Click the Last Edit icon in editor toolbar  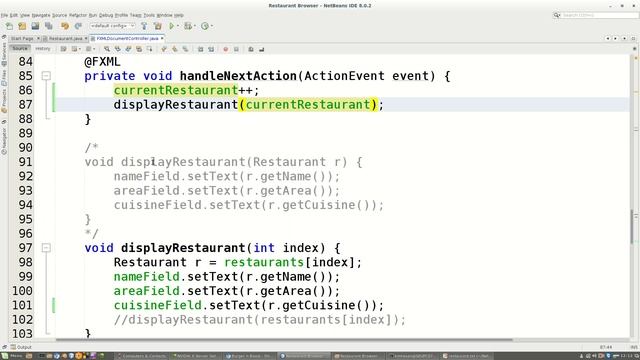[63, 49]
